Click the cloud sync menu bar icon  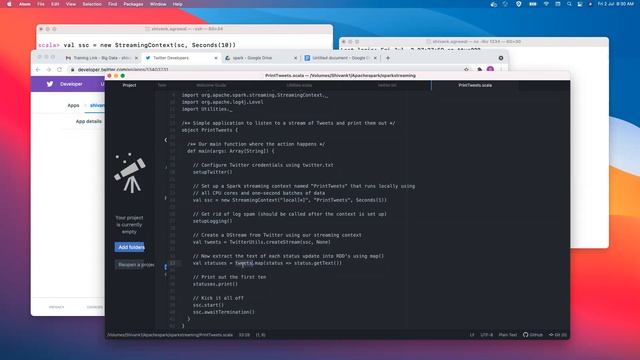[x=493, y=4]
